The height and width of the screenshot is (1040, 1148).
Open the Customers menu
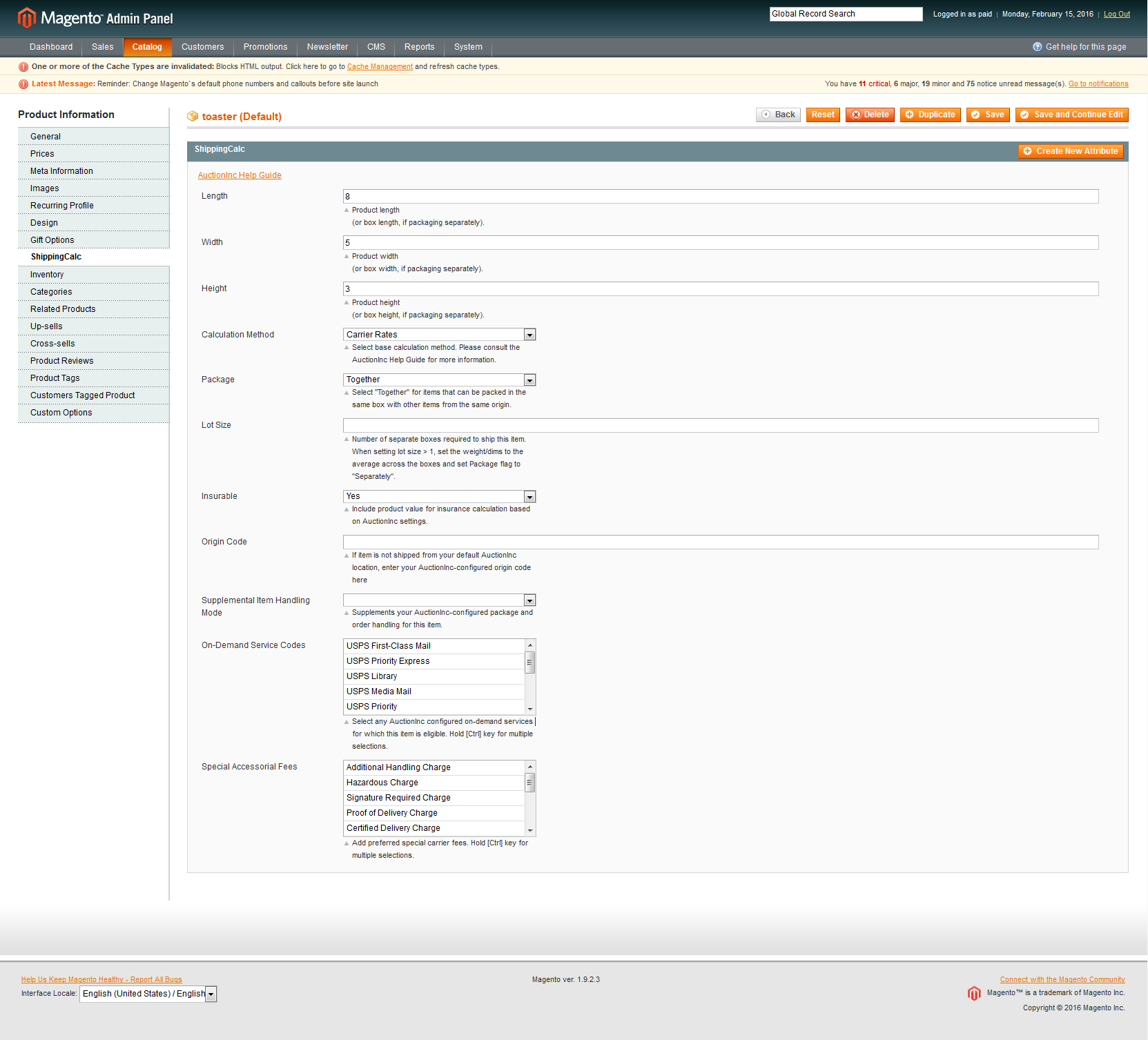tap(203, 47)
